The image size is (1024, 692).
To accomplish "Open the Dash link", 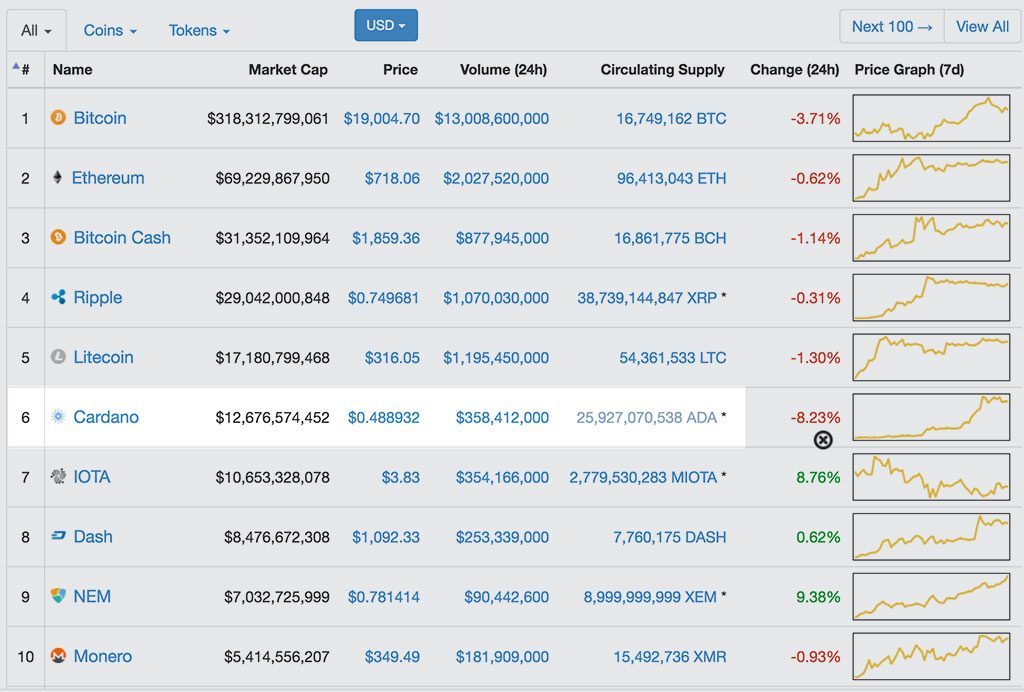I will [x=93, y=536].
